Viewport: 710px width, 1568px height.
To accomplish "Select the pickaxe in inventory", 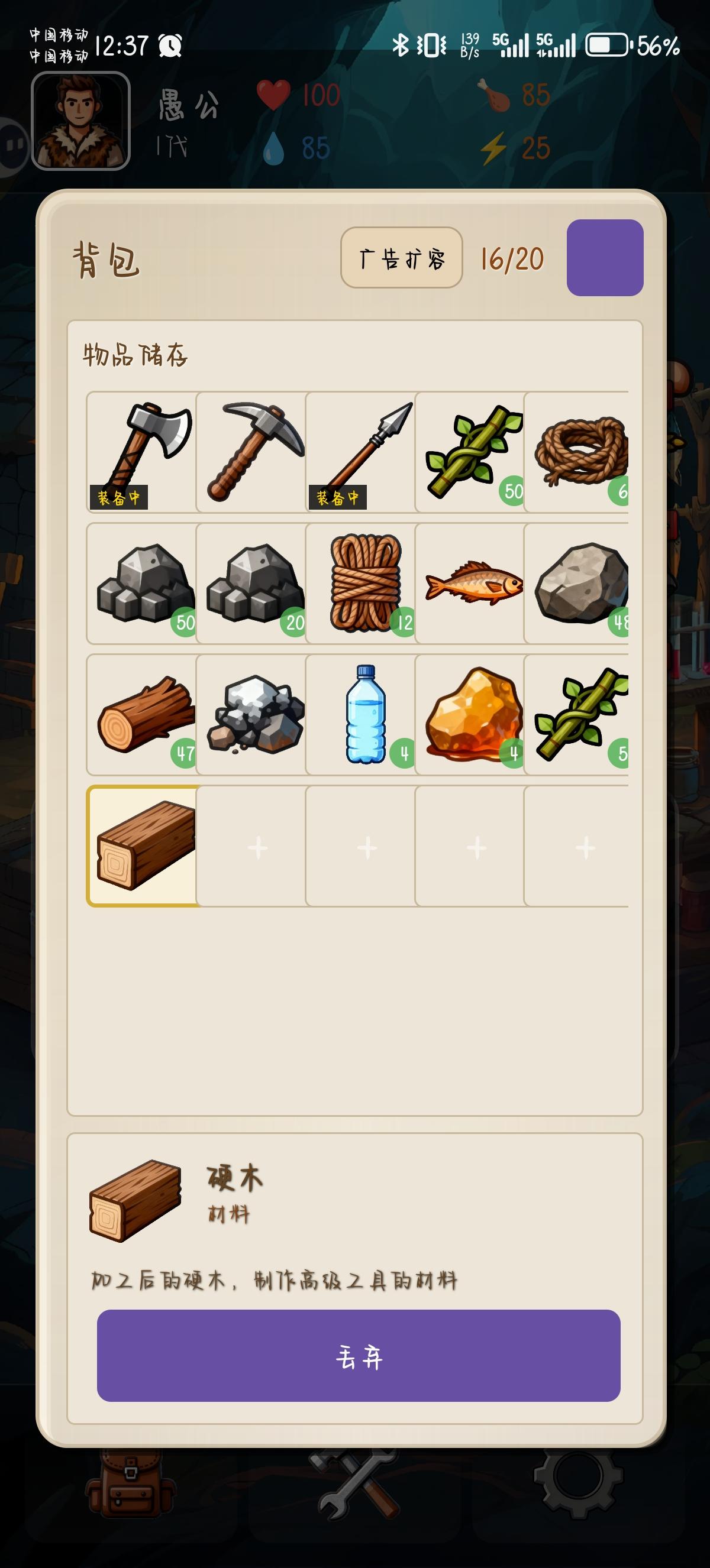I will coord(251,452).
